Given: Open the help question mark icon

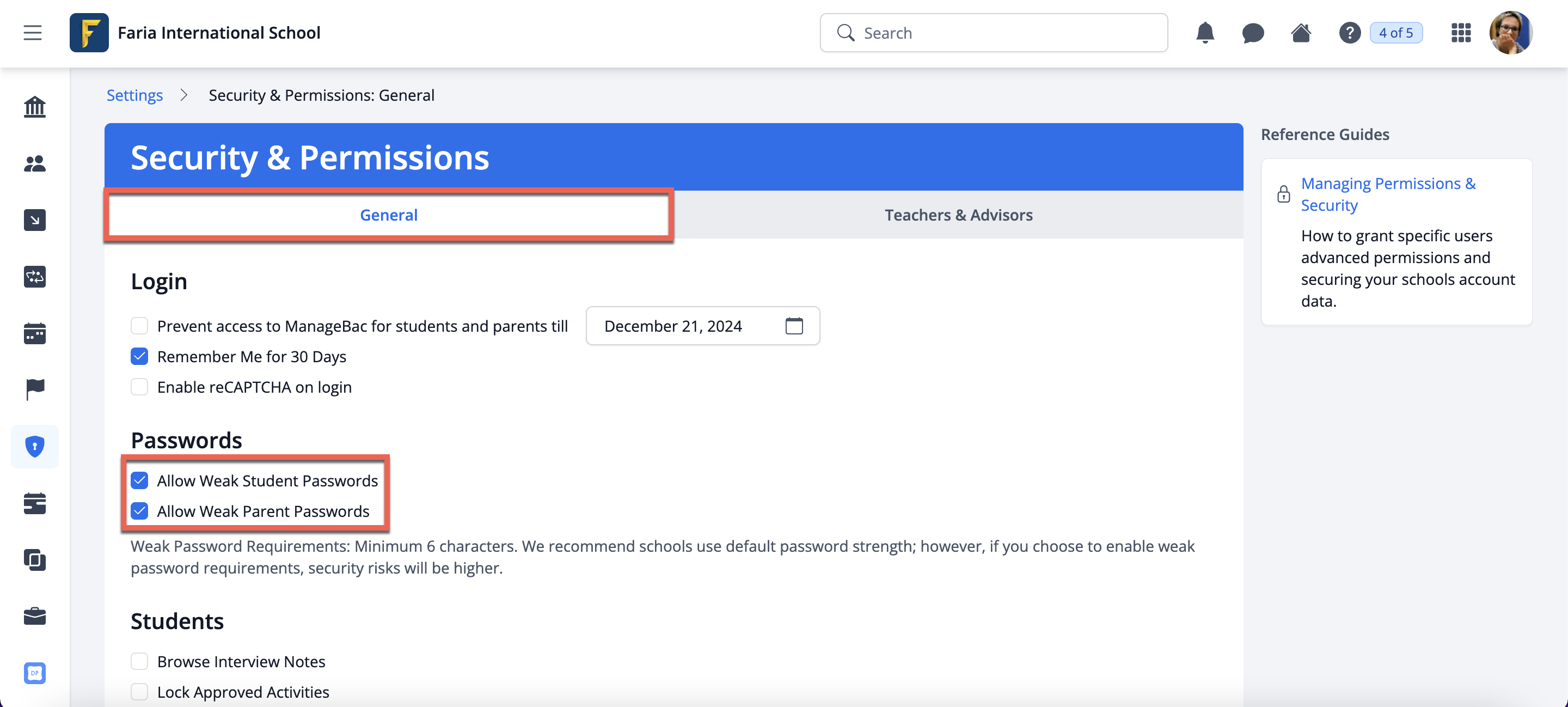Looking at the screenshot, I should (x=1350, y=33).
